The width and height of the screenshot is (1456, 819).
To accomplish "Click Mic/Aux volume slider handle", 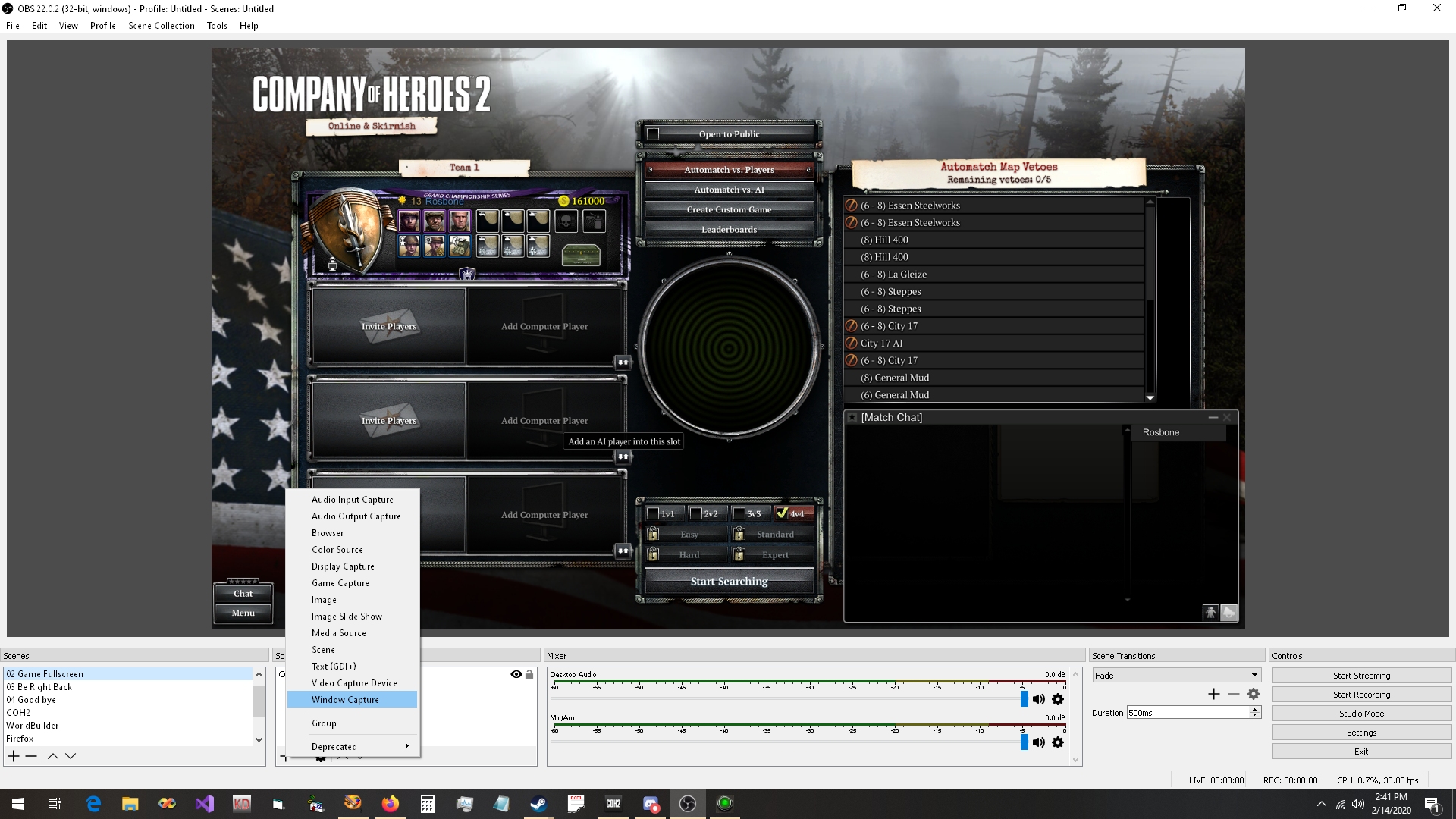I will tap(1025, 742).
